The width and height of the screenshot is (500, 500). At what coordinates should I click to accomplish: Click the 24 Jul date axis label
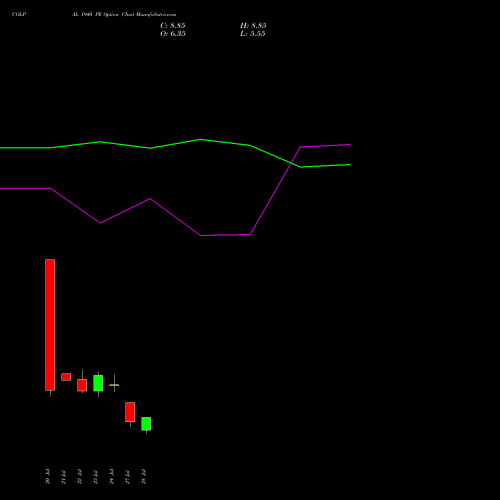pyautogui.click(x=111, y=477)
